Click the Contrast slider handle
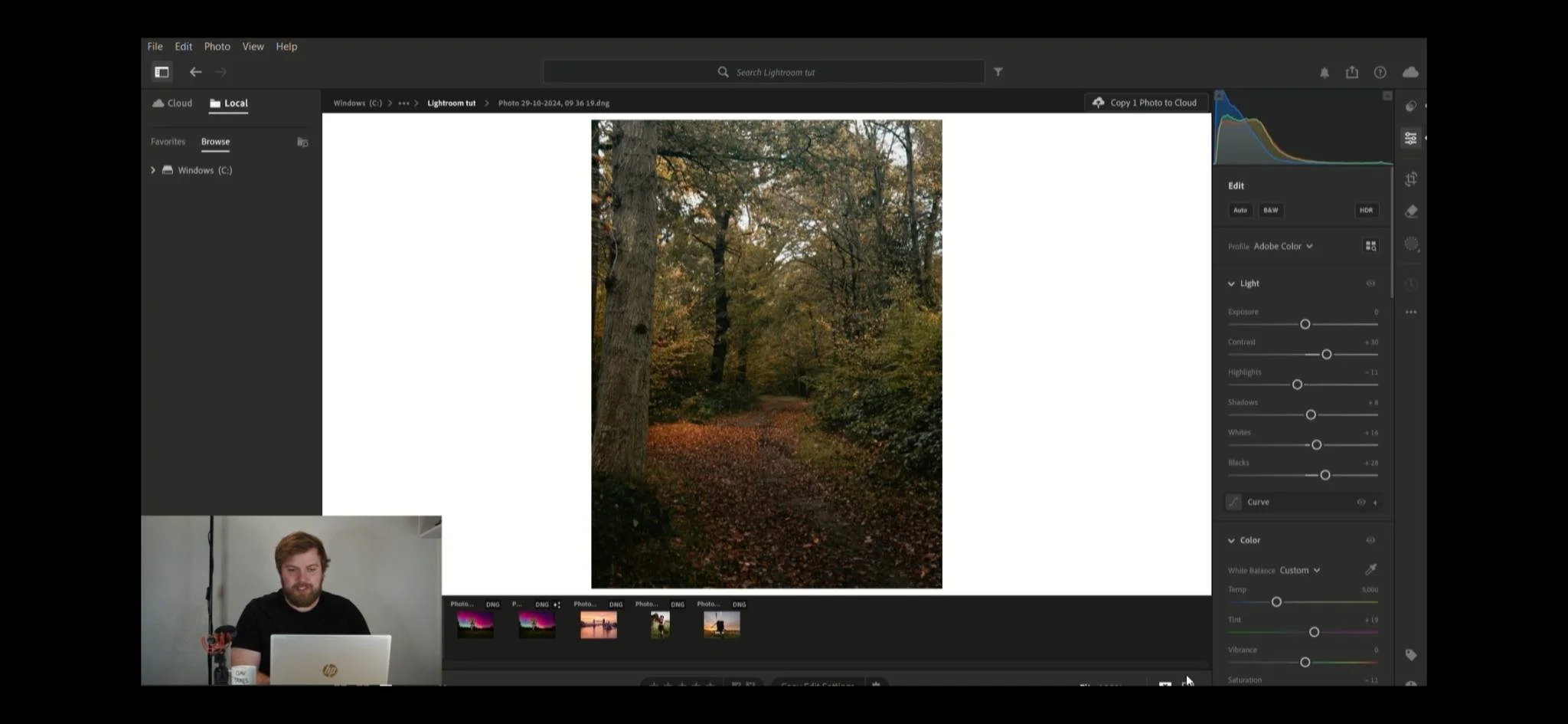 [1327, 354]
